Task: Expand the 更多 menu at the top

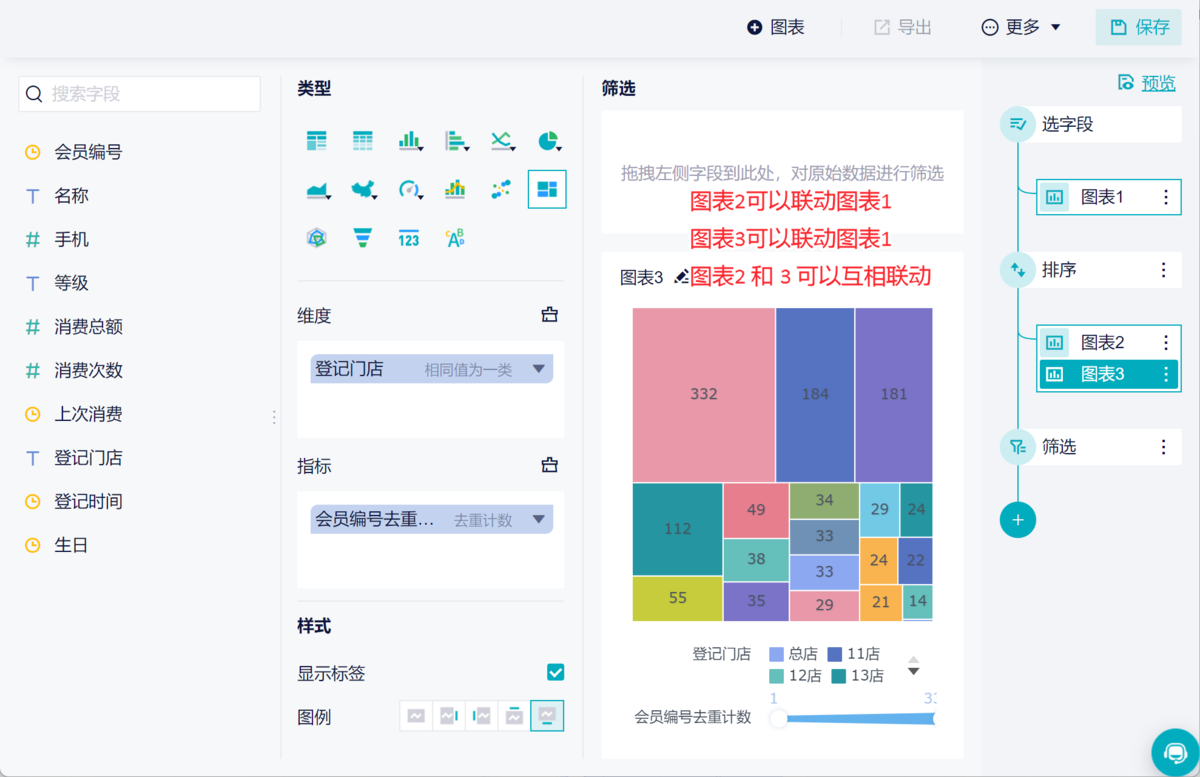Action: tap(1020, 27)
